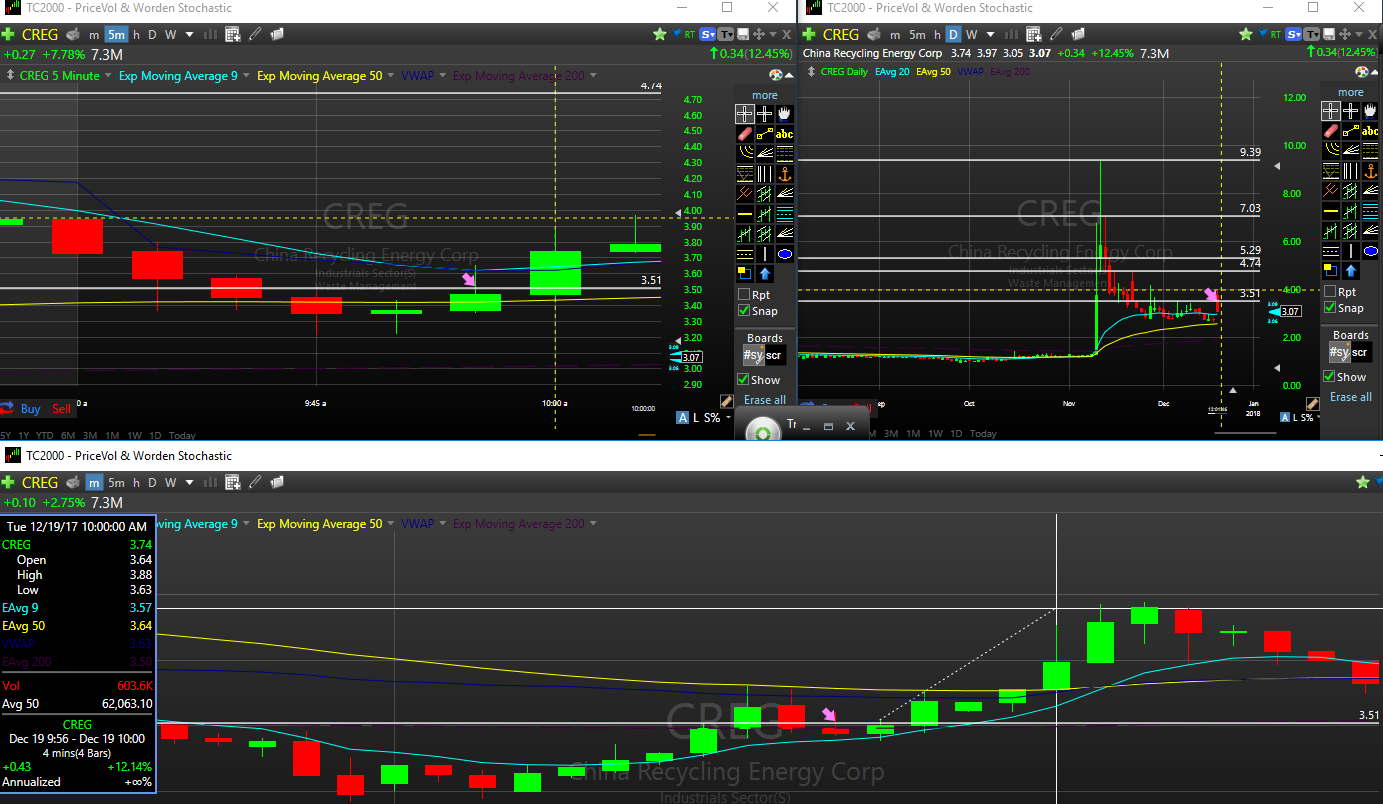Screen dimensions: 1383x804
Task: Click the Sell button in the 5-minute window
Action: (x=62, y=409)
